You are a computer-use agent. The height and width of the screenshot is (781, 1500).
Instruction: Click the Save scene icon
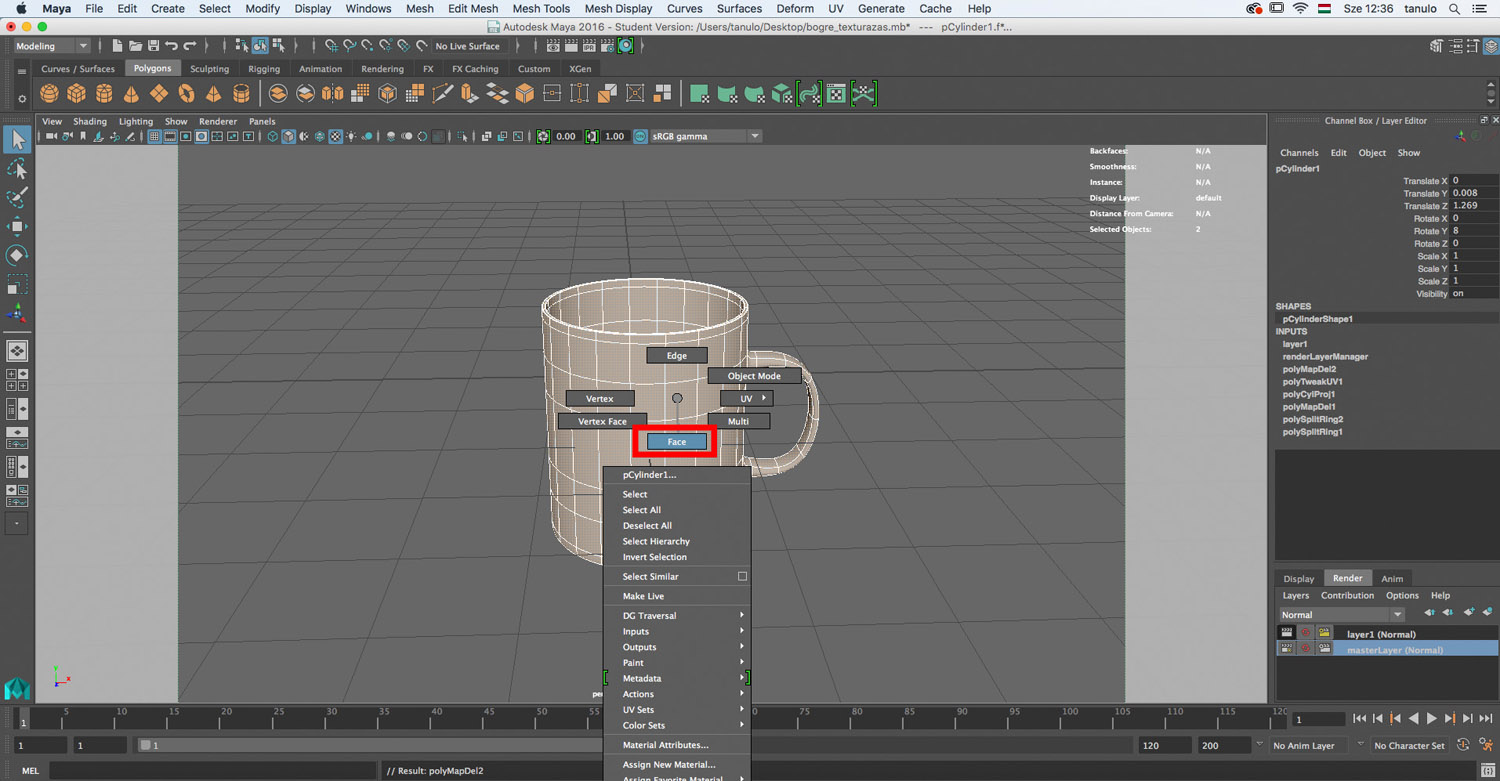click(153, 46)
